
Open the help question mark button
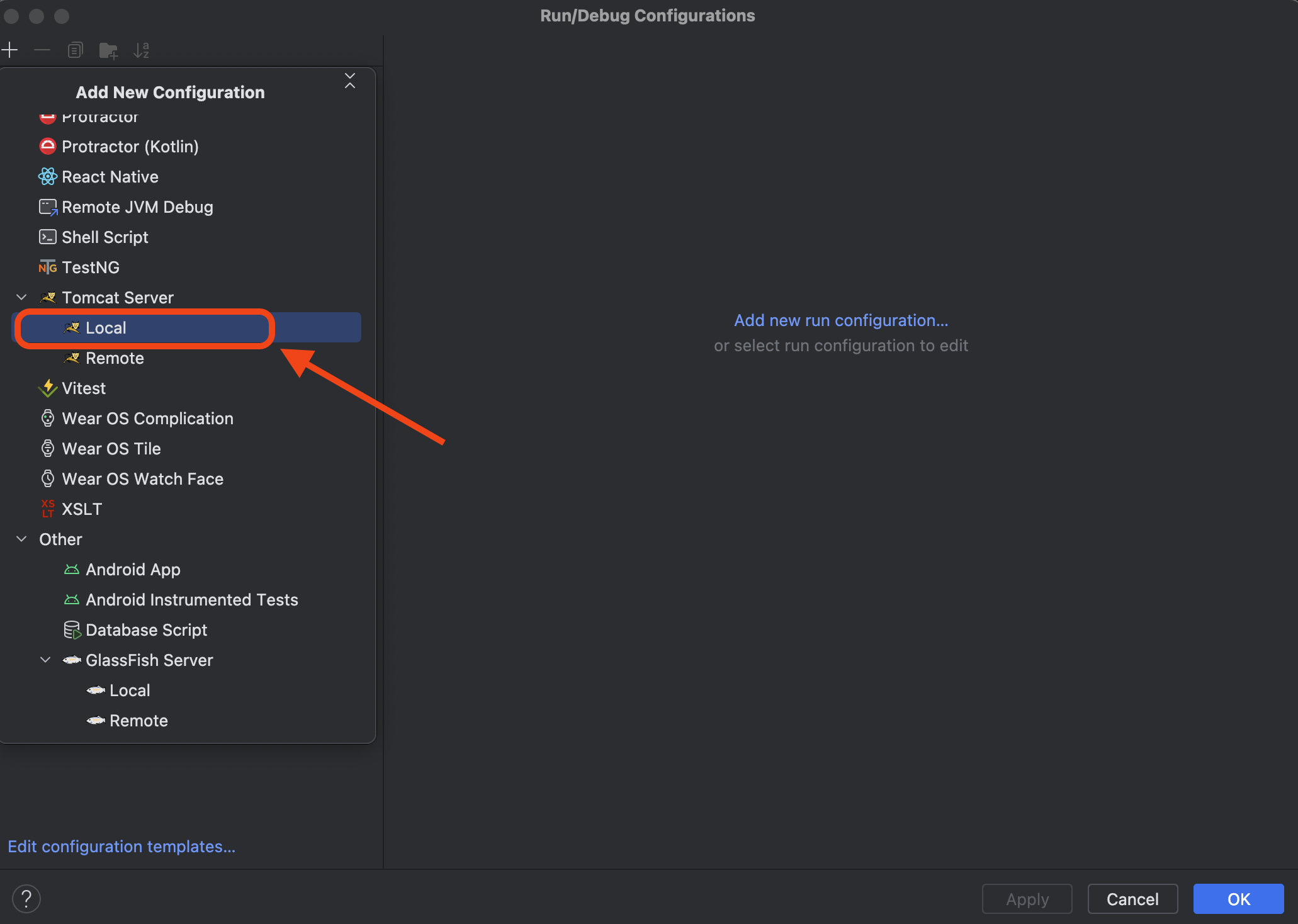pos(26,898)
